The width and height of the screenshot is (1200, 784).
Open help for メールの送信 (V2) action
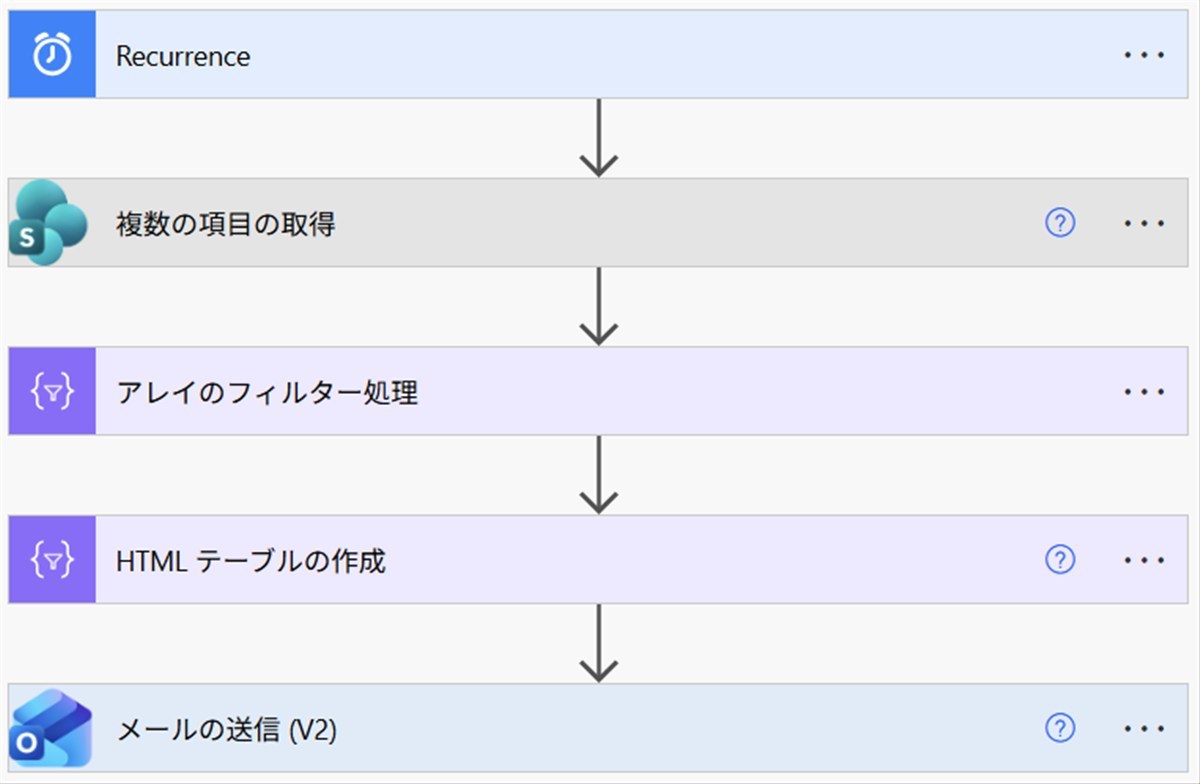click(1059, 728)
